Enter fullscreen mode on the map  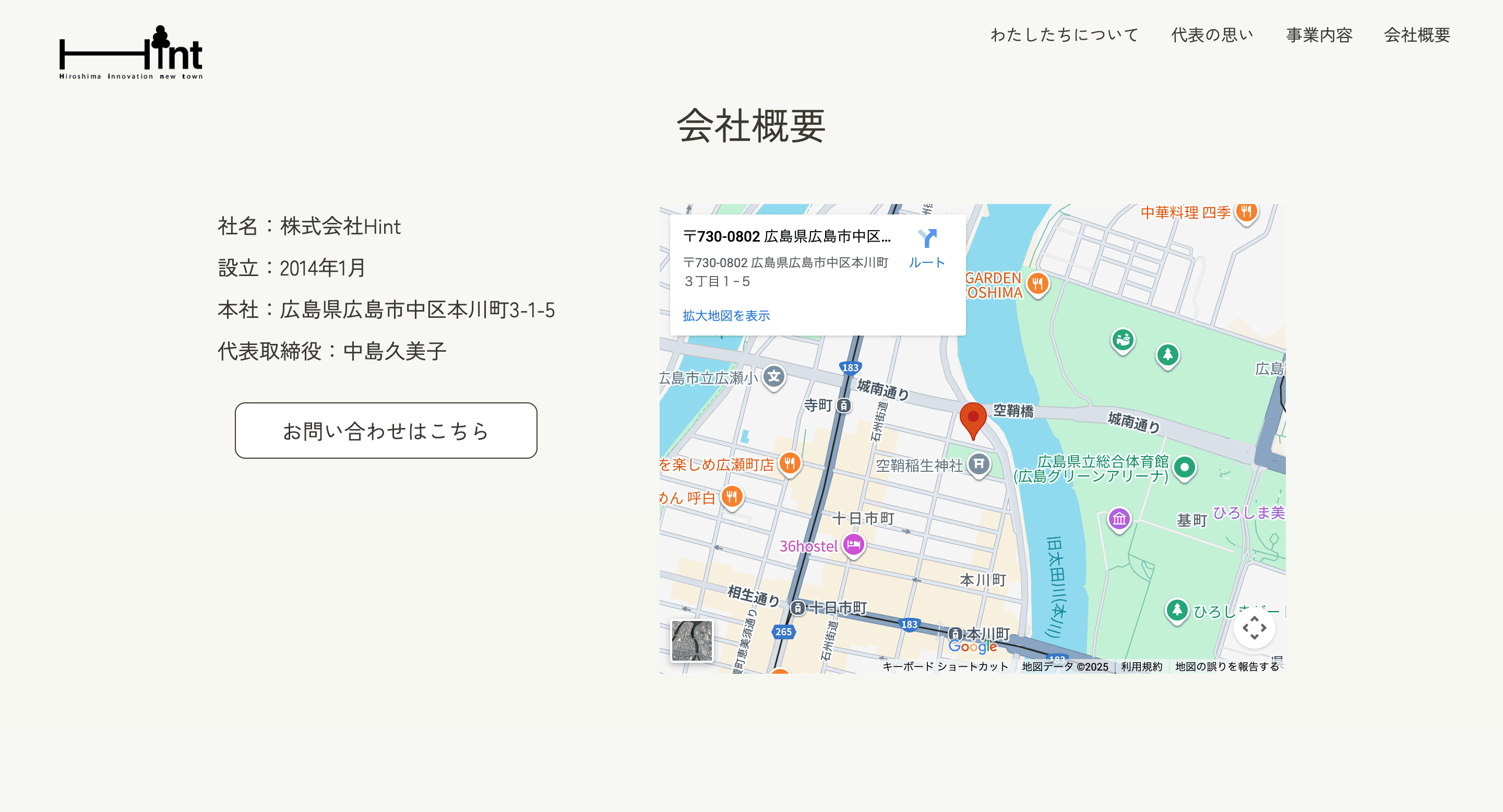[x=1255, y=628]
